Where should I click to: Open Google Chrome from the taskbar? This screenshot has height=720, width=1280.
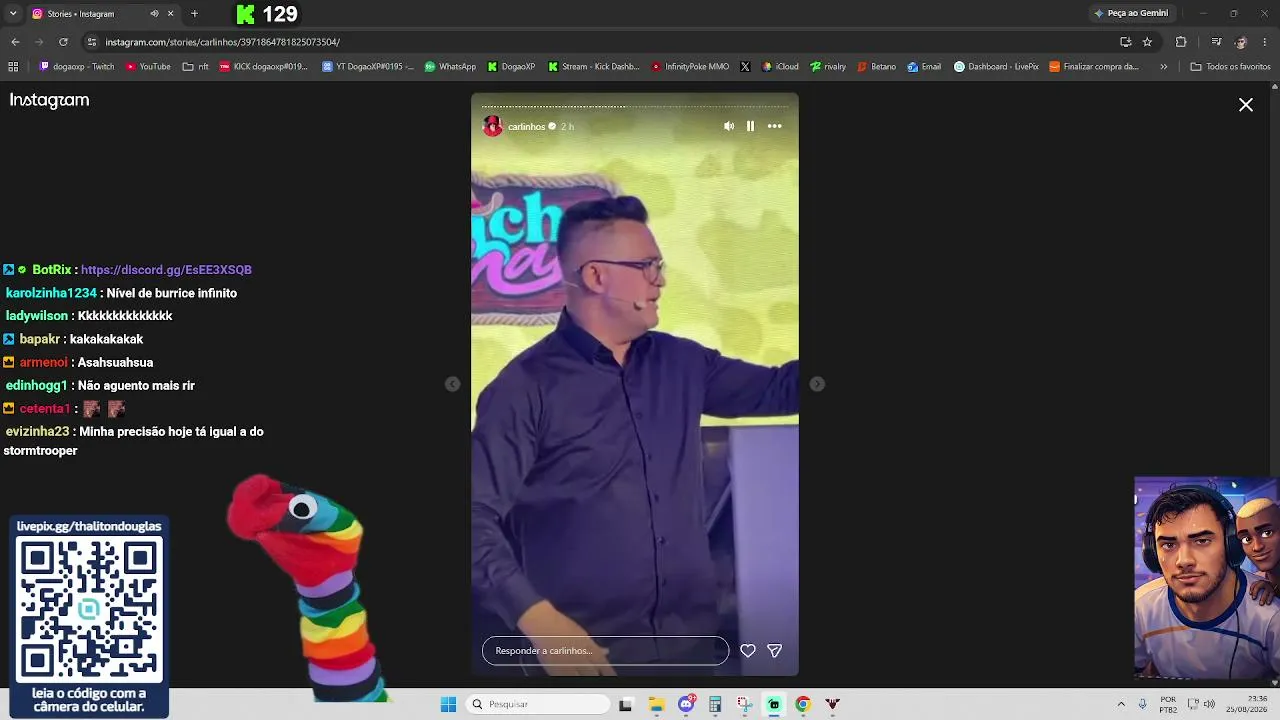coord(802,704)
